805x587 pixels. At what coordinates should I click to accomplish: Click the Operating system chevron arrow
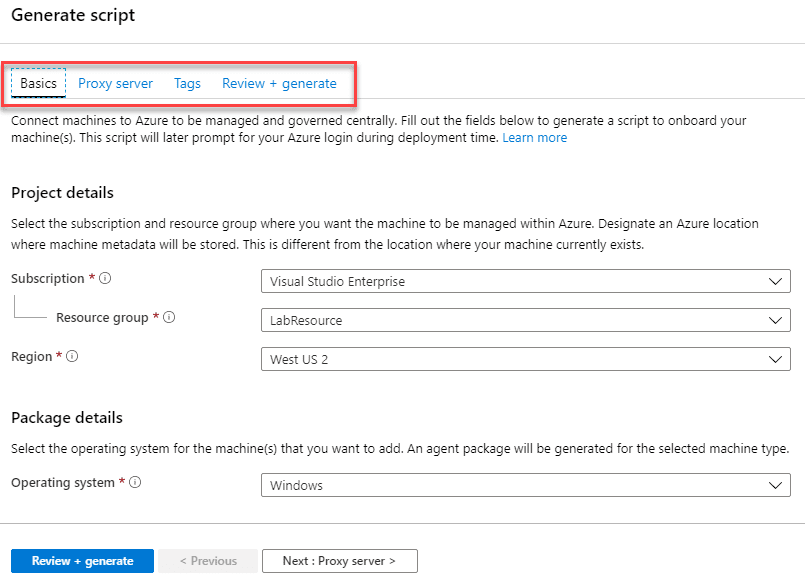[777, 485]
